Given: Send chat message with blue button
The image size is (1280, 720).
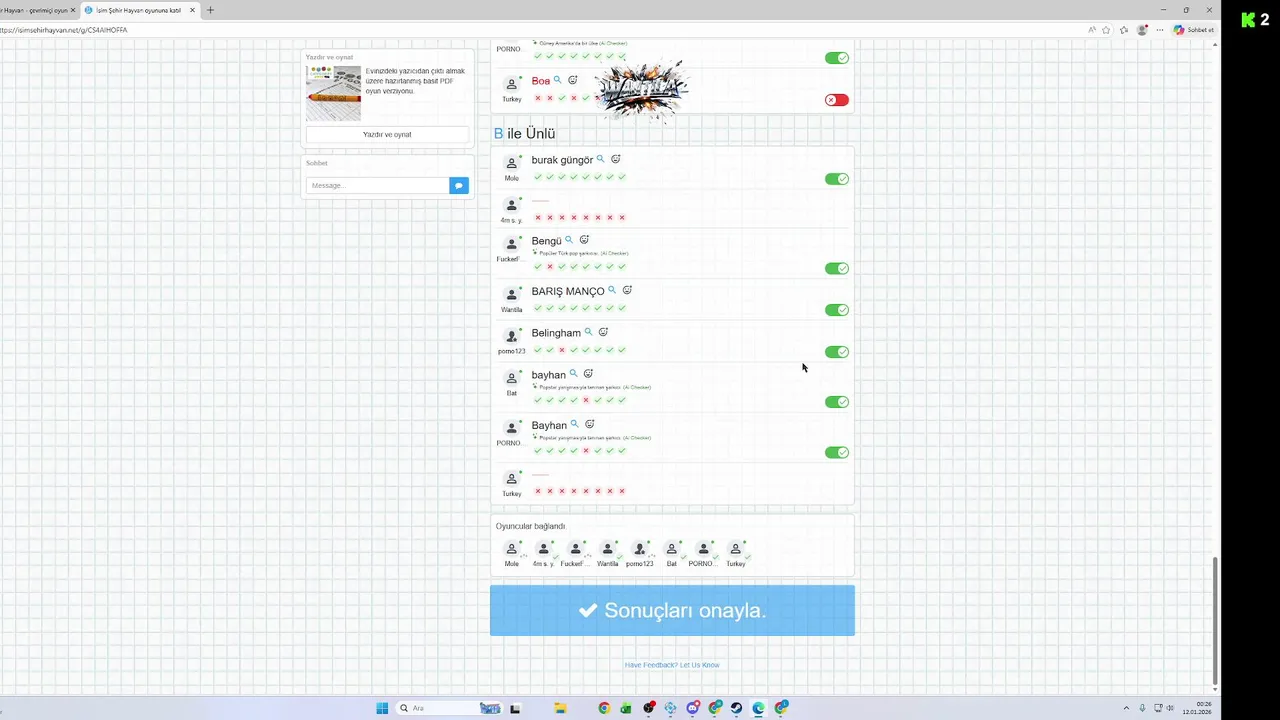Looking at the screenshot, I should tap(459, 185).
